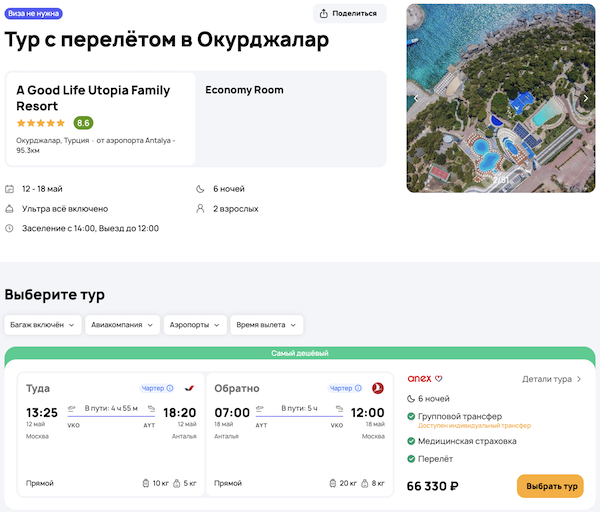Click the Turkish airline logo on Обратно flight
The image size is (600, 512).
click(377, 388)
